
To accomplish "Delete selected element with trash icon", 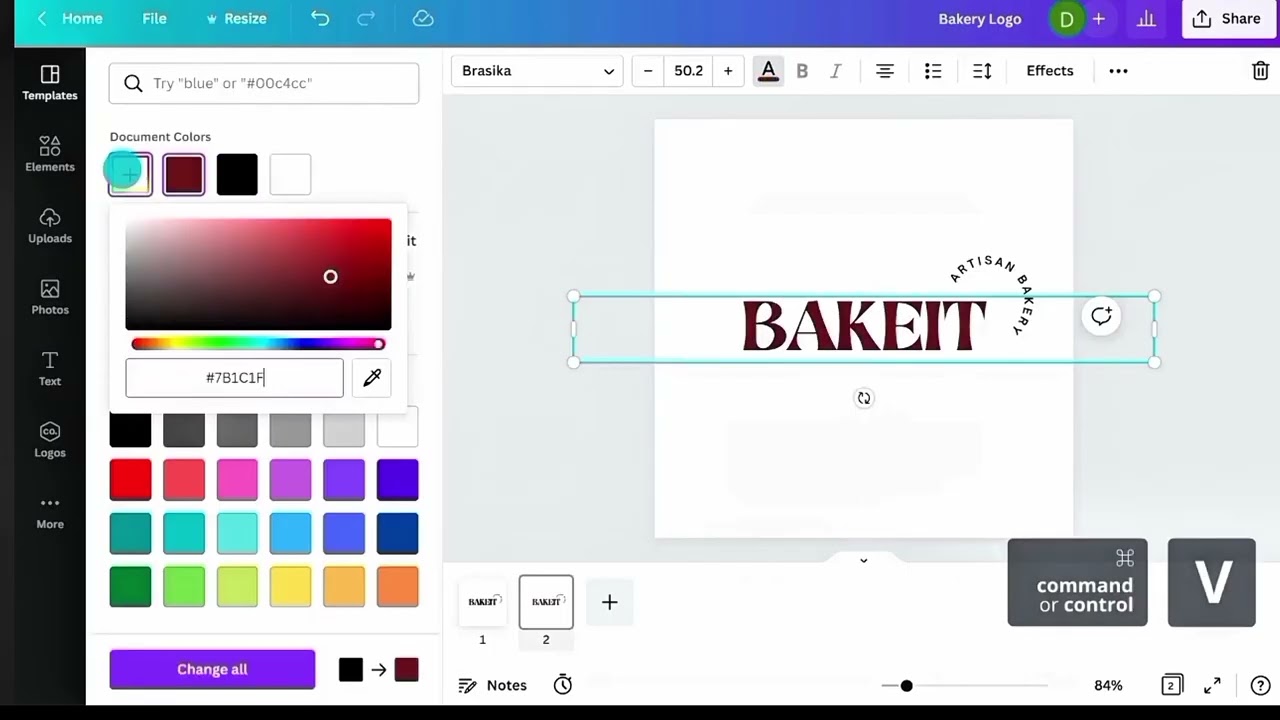I will (1261, 71).
